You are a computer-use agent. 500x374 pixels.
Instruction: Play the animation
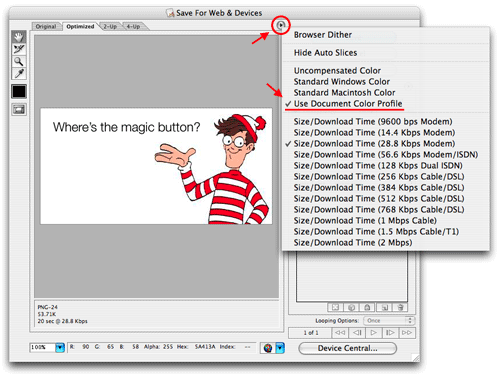pyautogui.click(x=374, y=333)
